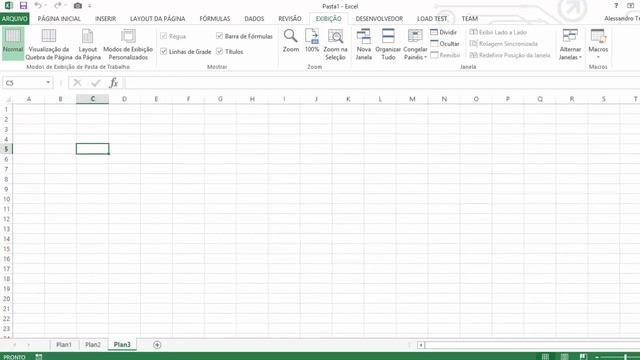640x360 pixels.
Task: Select the Plan2 sheet tab
Action: [x=93, y=345]
